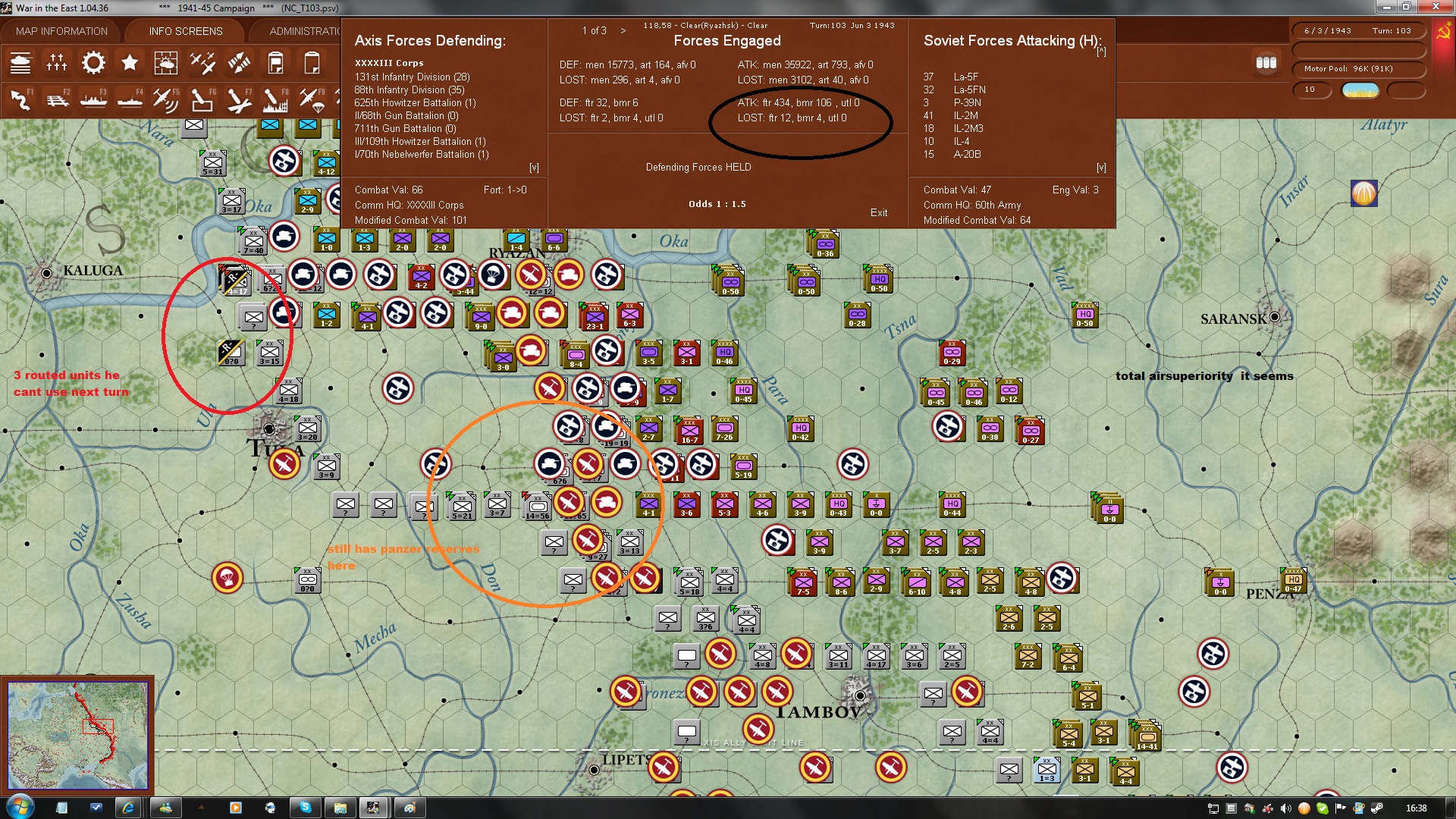
Task: Select the 23-1 unit counter
Action: tap(594, 318)
